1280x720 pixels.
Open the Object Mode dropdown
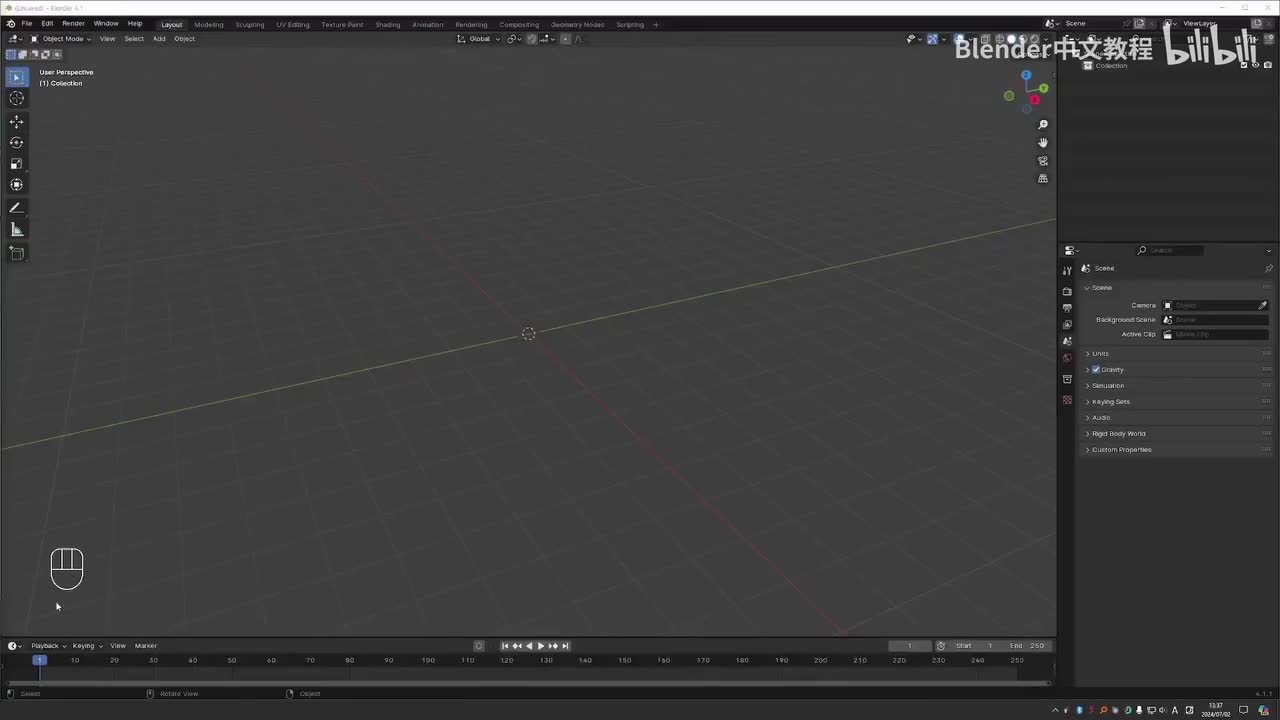(x=61, y=39)
